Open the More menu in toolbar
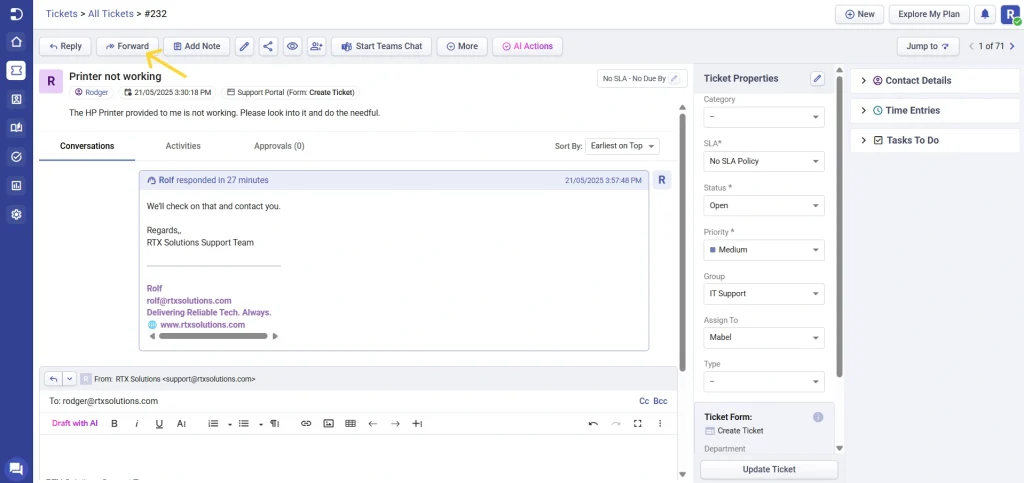1024x483 pixels. [462, 46]
